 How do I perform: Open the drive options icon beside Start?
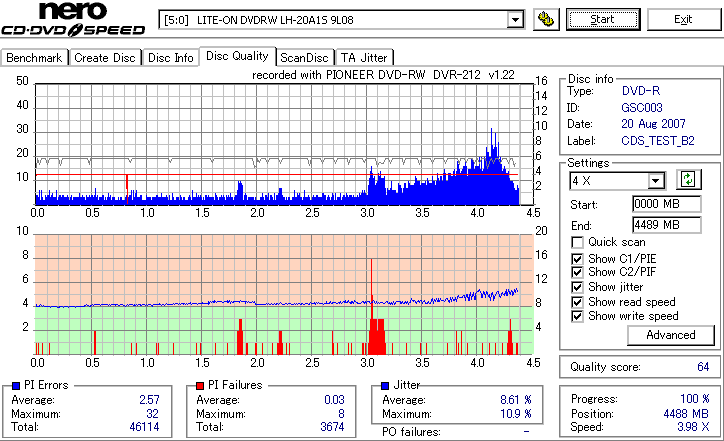click(546, 19)
